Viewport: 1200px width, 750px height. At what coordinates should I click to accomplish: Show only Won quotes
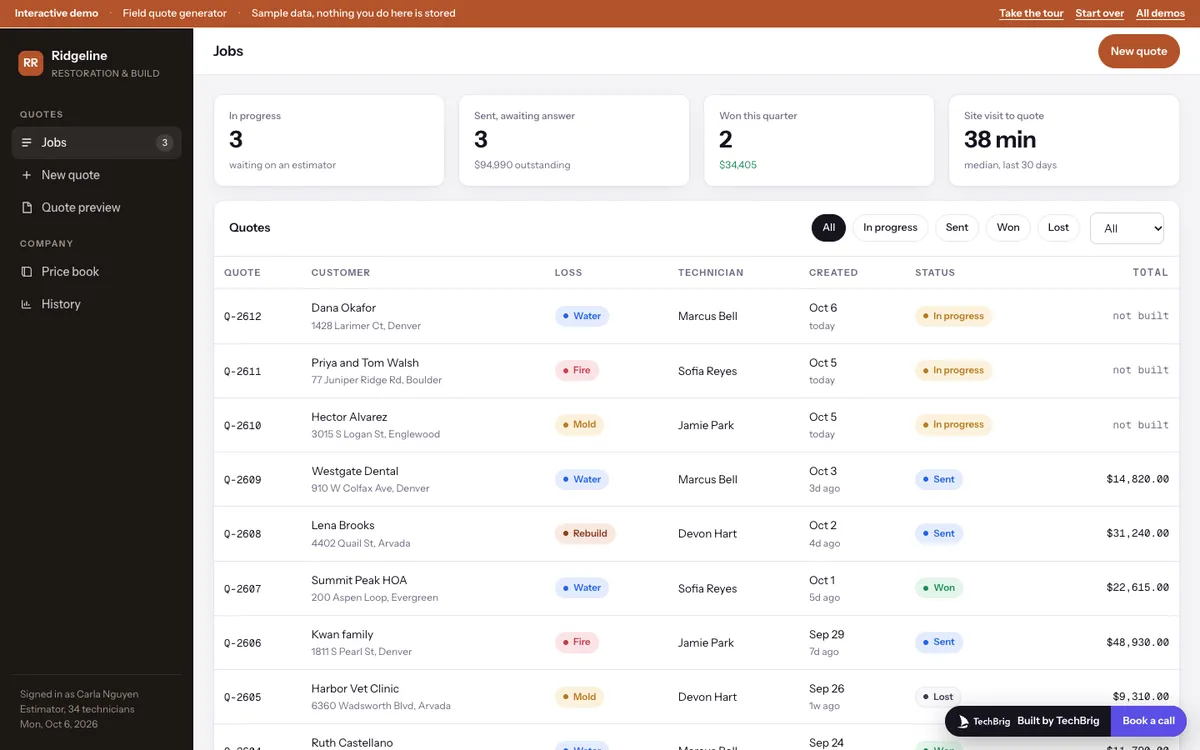[x=1008, y=228]
